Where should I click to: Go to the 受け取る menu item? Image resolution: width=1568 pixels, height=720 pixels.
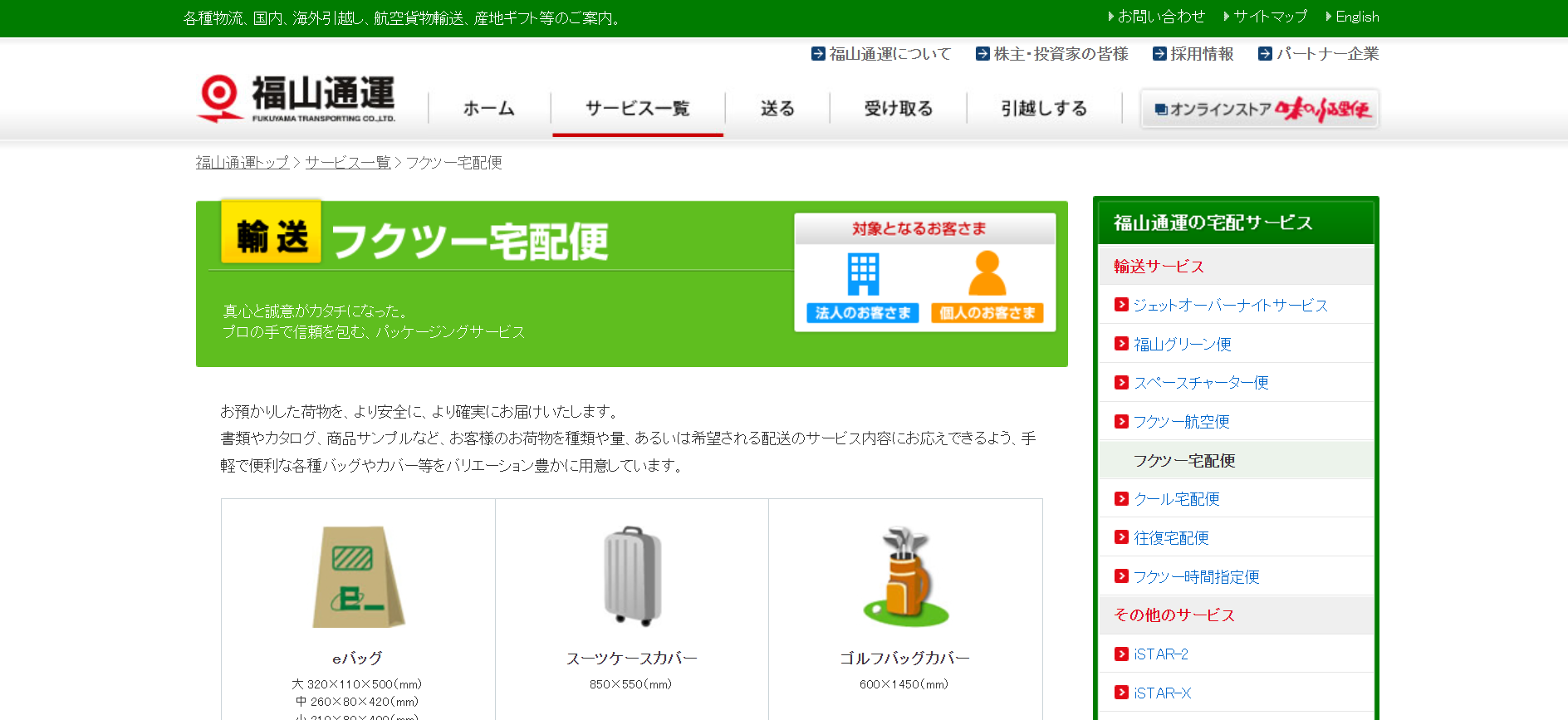(x=898, y=109)
